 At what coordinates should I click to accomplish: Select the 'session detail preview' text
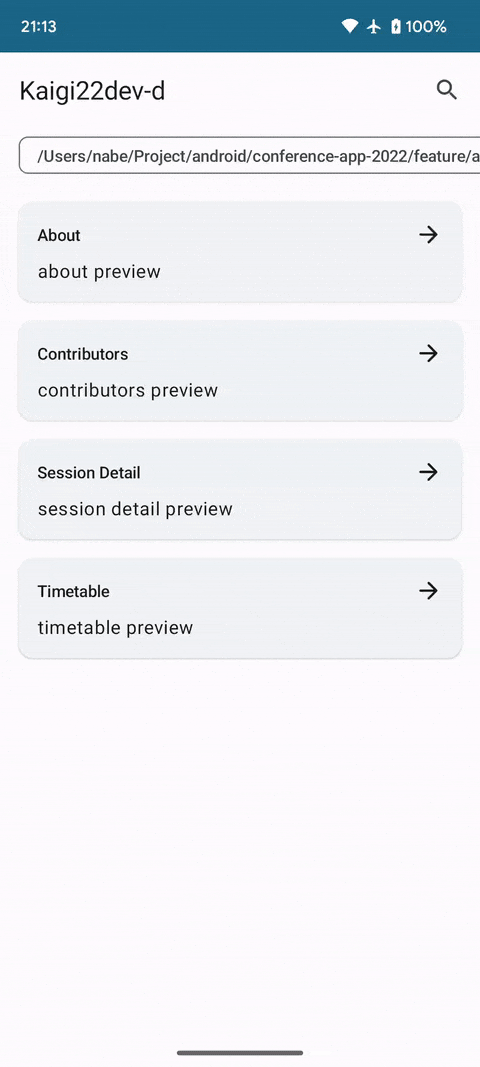(135, 508)
